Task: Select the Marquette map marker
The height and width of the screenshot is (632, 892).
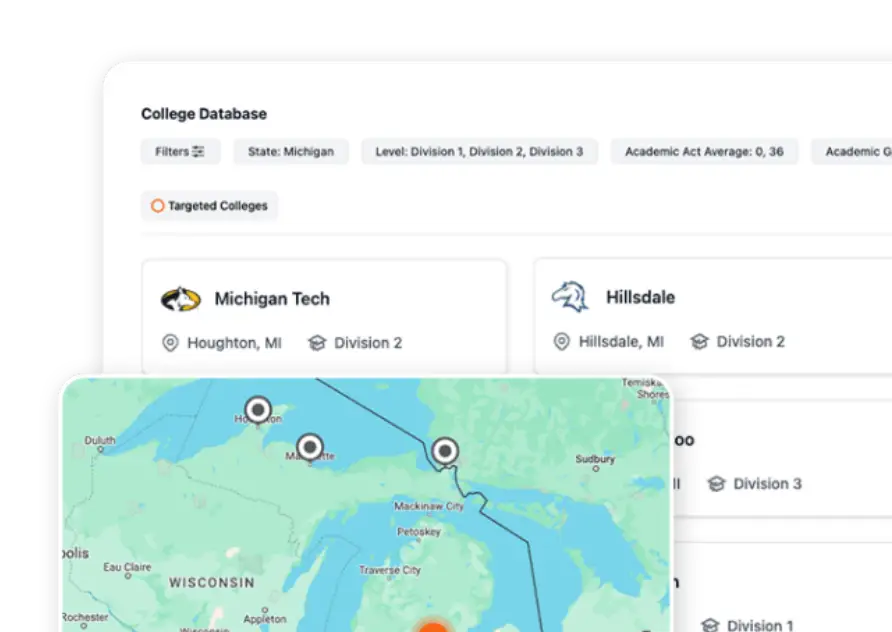Action: [310, 446]
